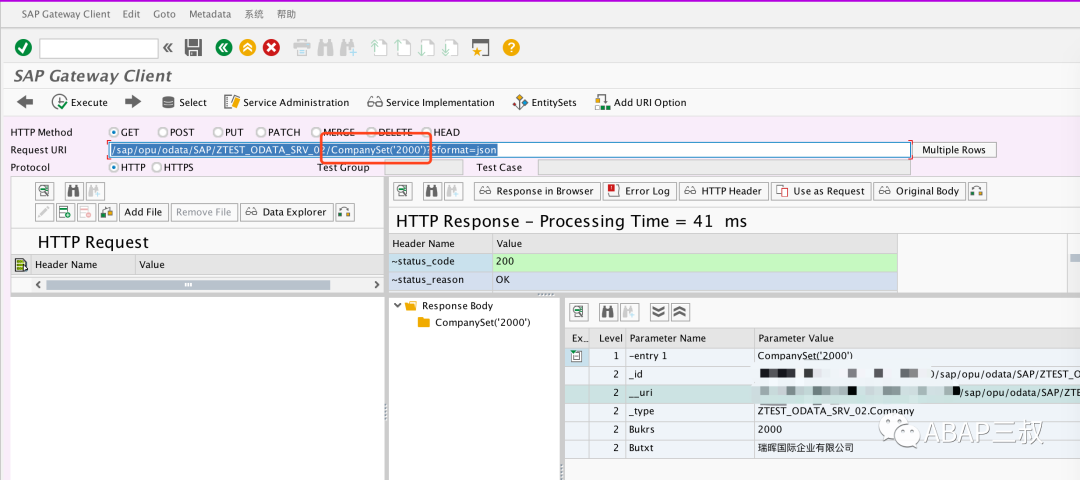Image resolution: width=1080 pixels, height=480 pixels.
Task: Open the Goto menu
Action: click(164, 14)
